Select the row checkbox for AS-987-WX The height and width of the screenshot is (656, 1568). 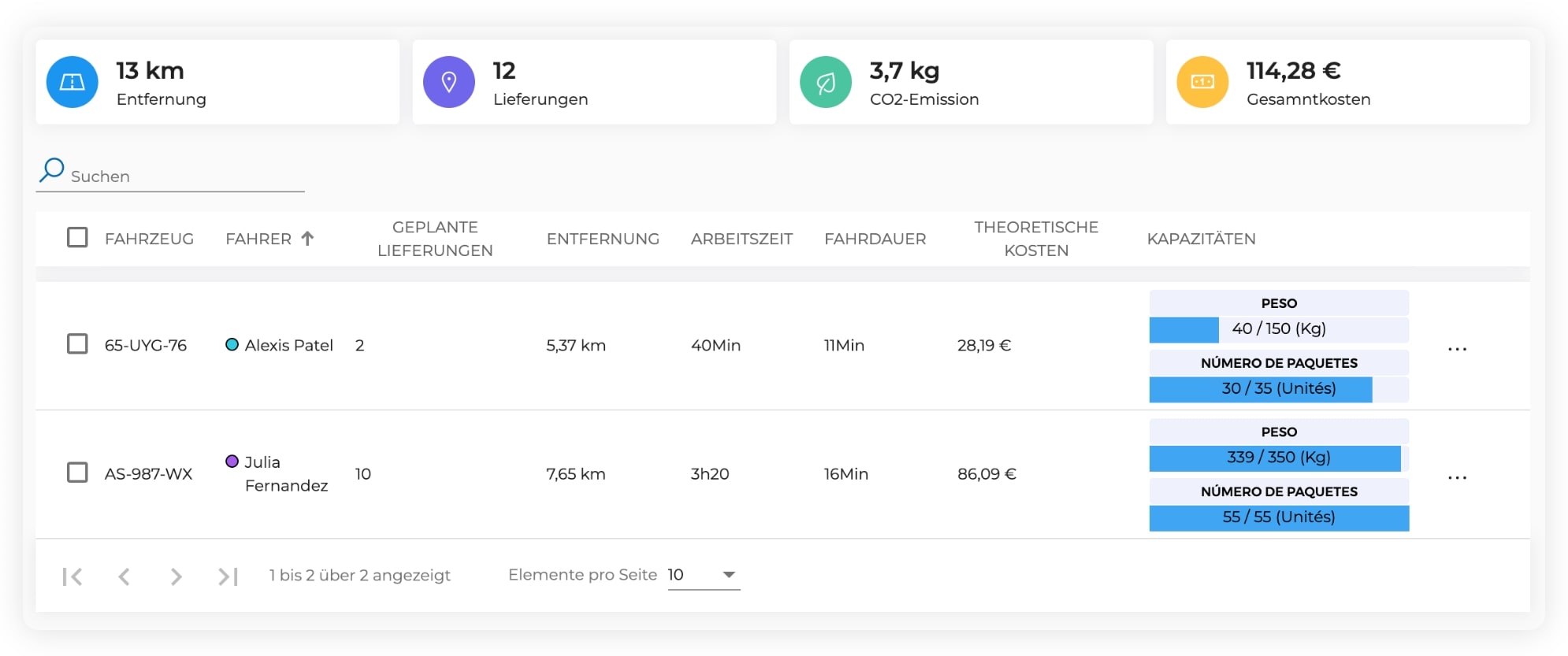(77, 473)
